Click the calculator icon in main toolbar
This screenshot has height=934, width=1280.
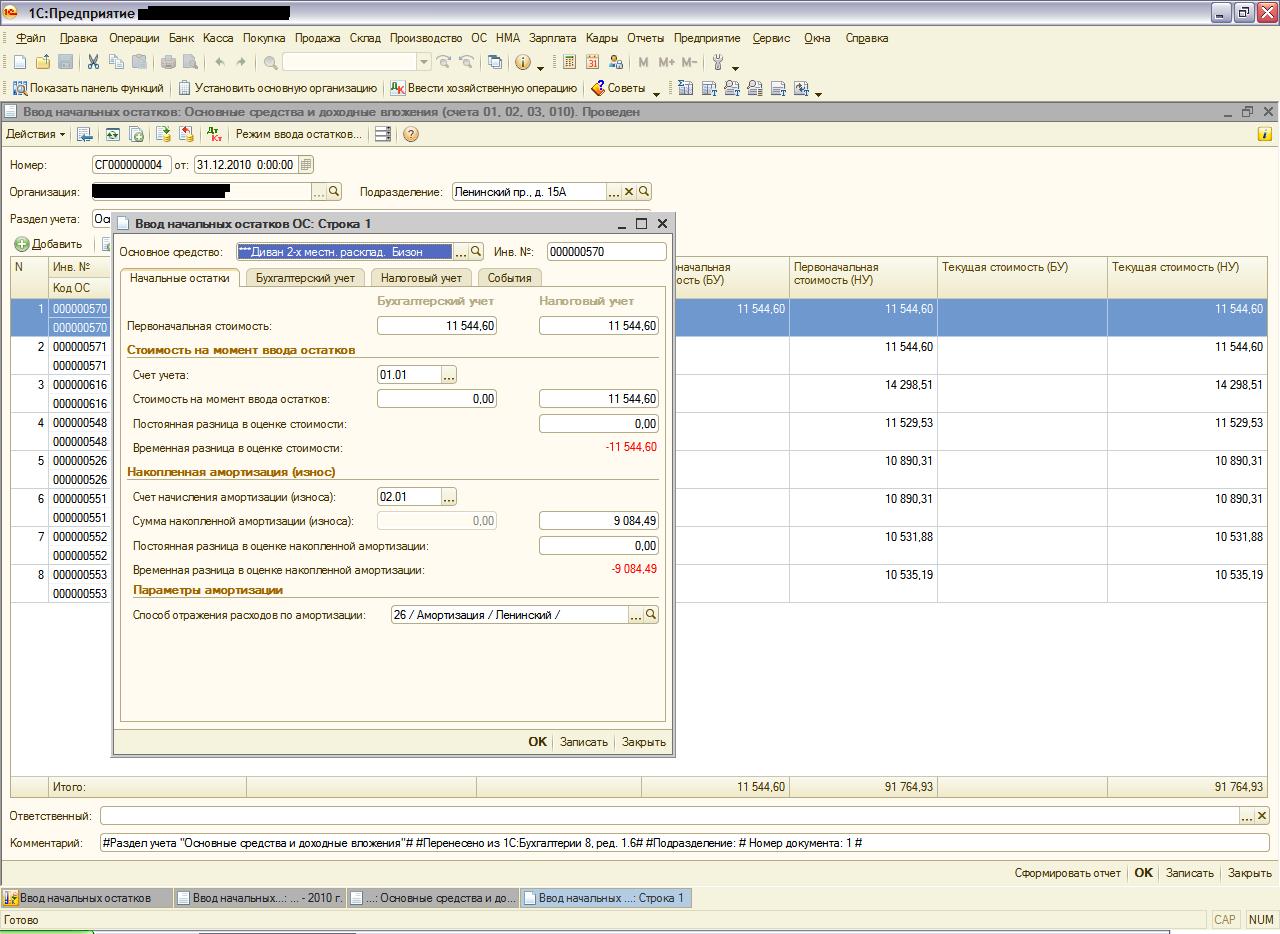569,62
